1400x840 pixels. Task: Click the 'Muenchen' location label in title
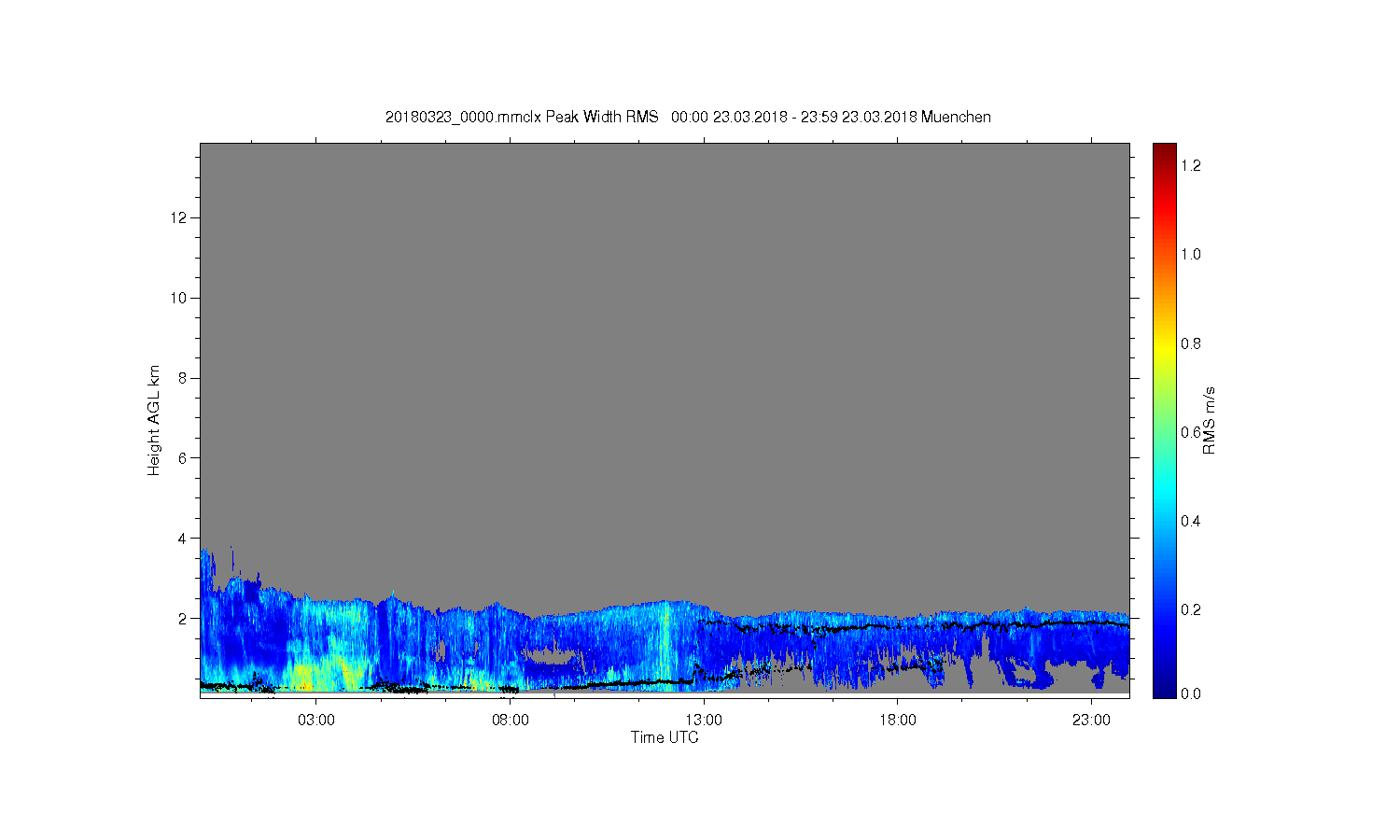tap(956, 117)
